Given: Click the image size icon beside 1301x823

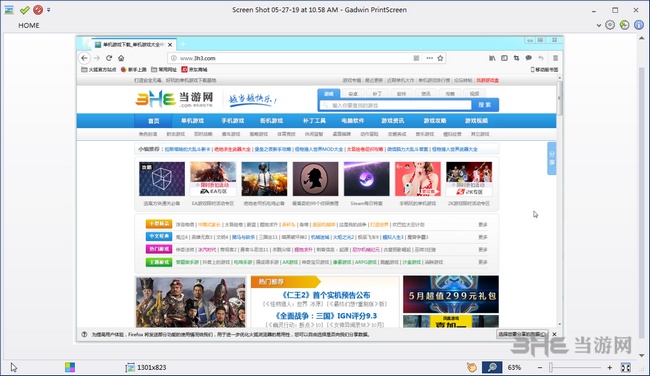Looking at the screenshot, I should pos(130,367).
